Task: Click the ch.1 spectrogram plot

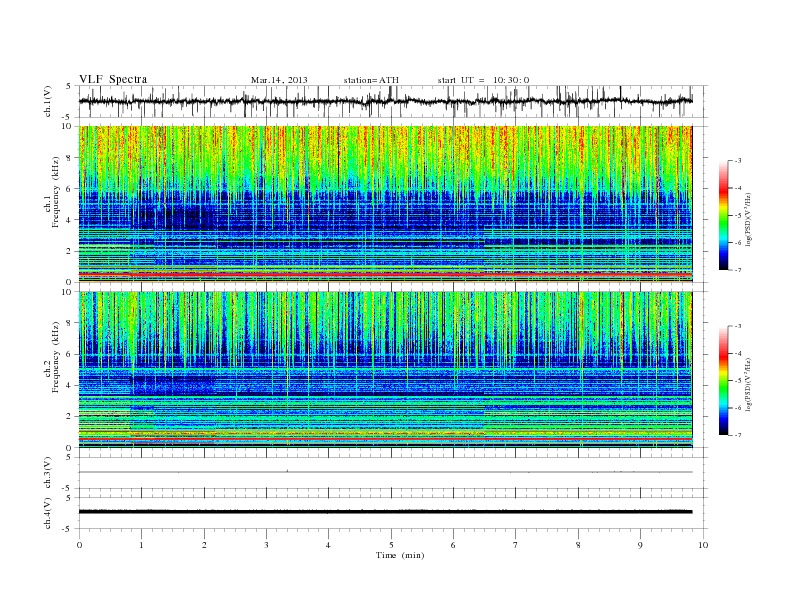Action: pos(385,204)
